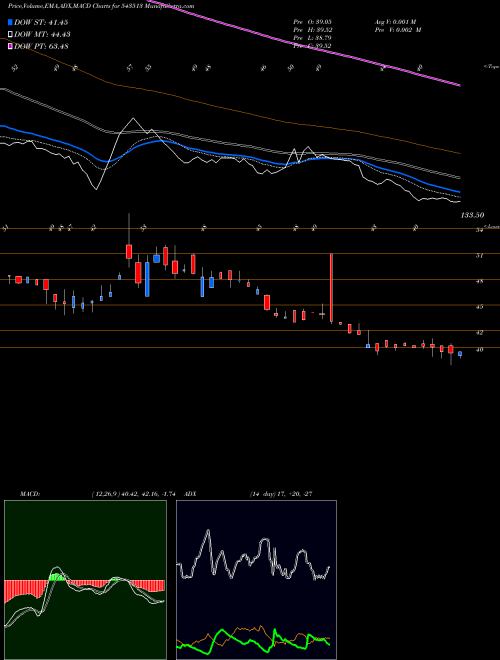Click the 133.50 price label

pyautogui.click(x=472, y=215)
